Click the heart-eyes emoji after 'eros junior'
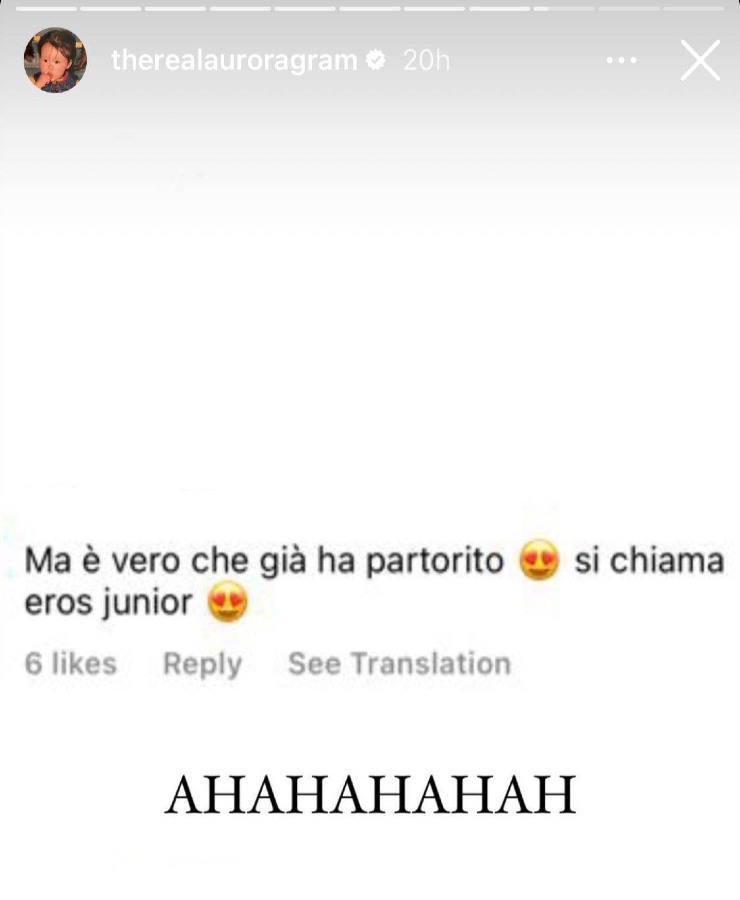This screenshot has height=900, width=740. 228,602
